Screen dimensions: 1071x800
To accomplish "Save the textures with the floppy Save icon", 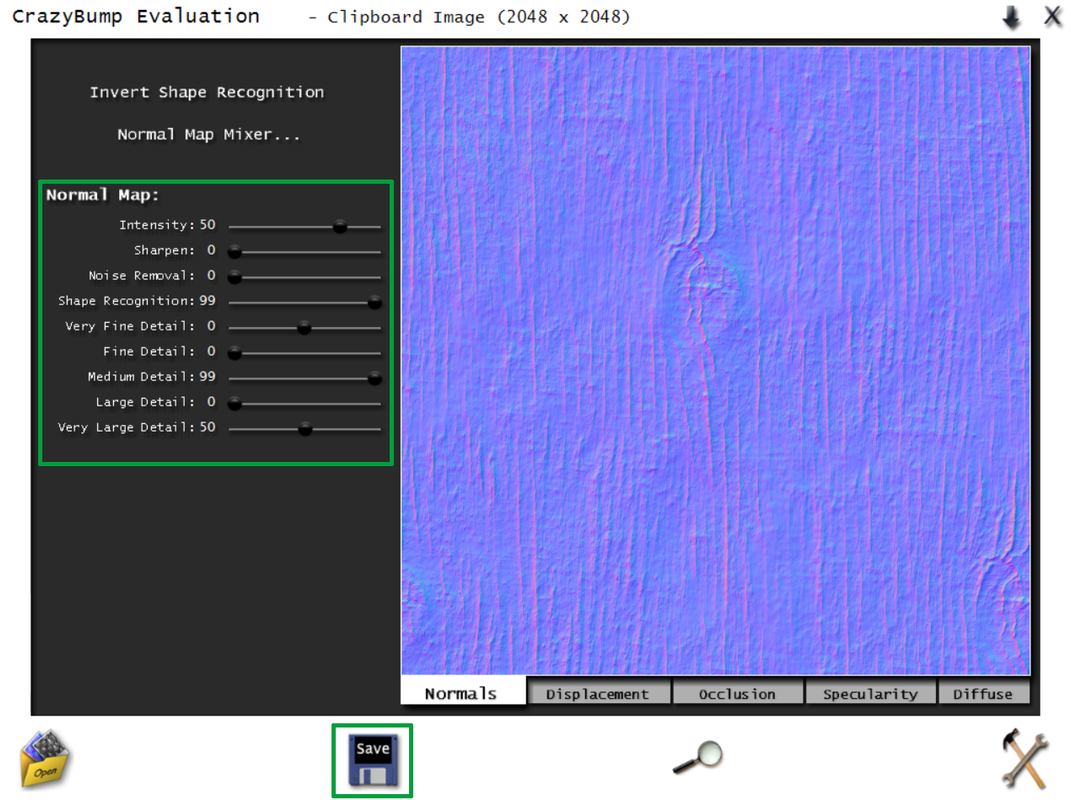I will [x=372, y=760].
